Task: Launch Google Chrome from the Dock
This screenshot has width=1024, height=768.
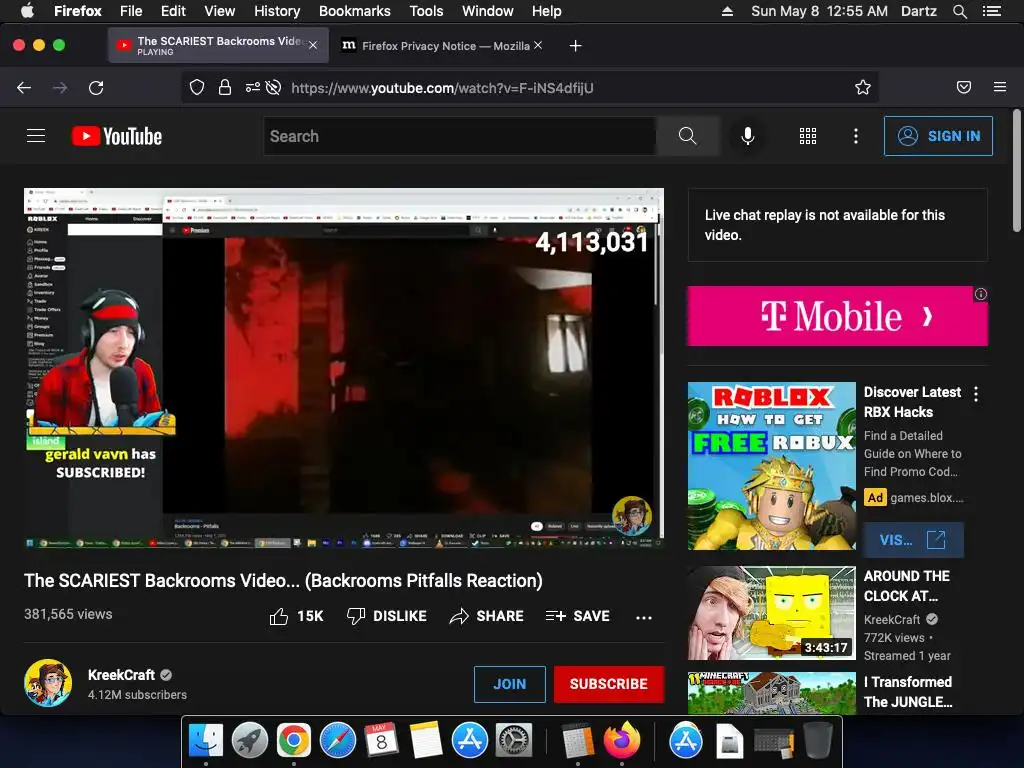Action: coord(293,741)
